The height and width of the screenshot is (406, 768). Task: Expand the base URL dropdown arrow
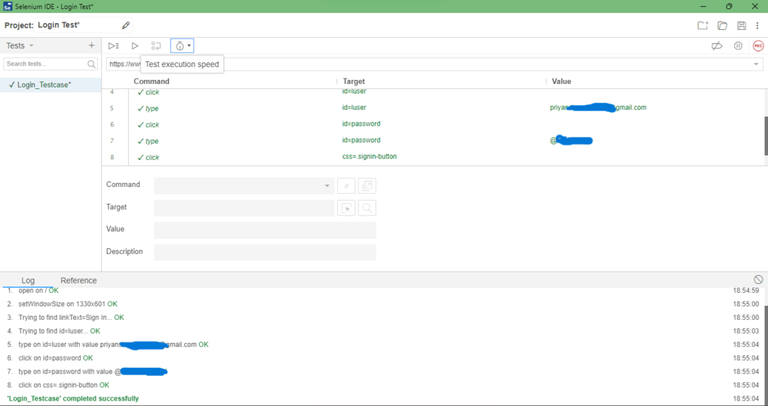point(756,64)
